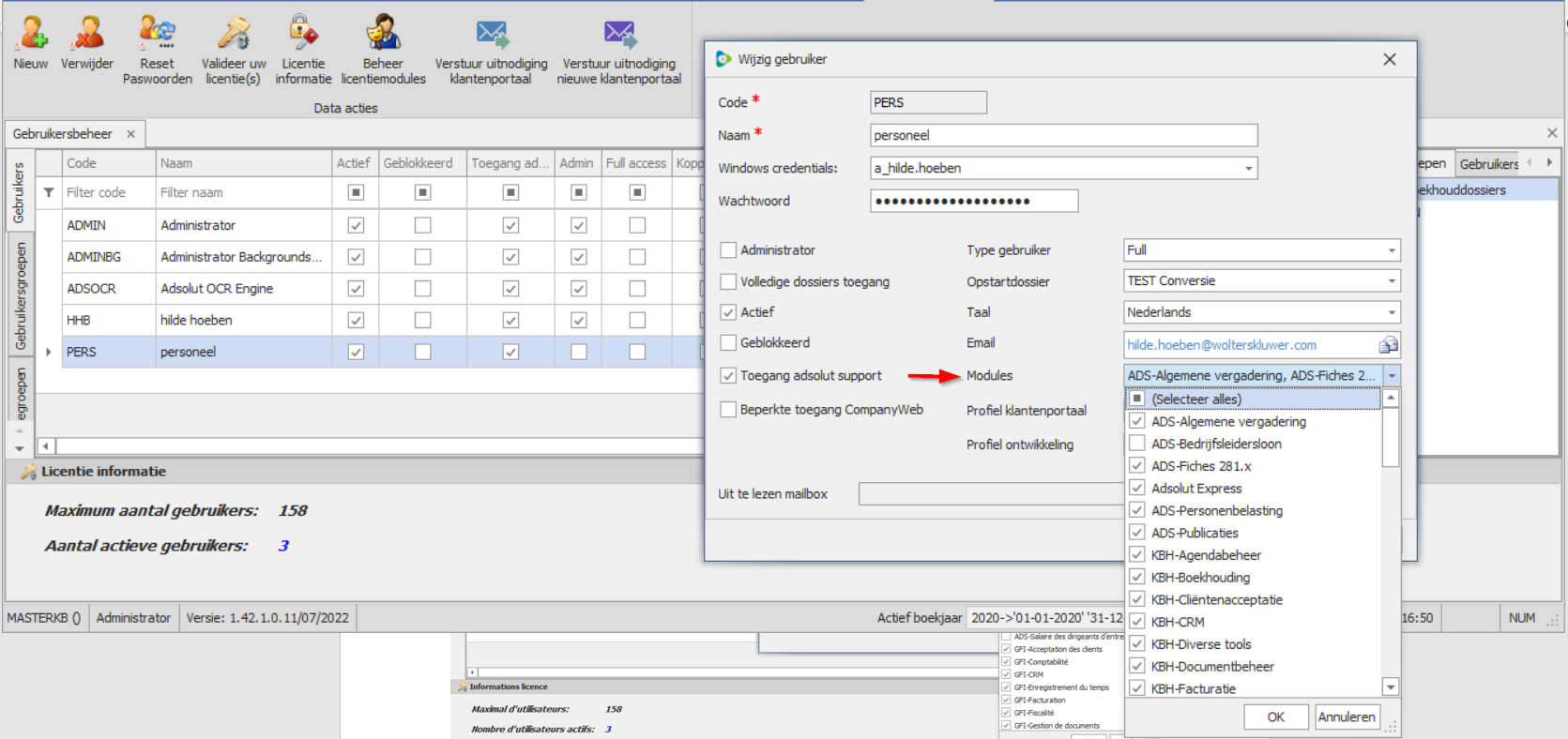Open Opstartdossier dropdown
The height and width of the screenshot is (739, 1568).
coord(1392,281)
